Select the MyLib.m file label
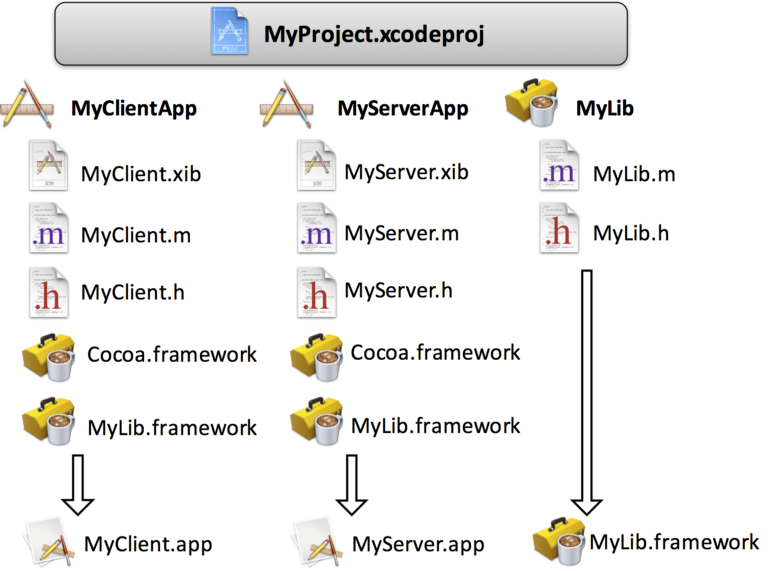Image resolution: width=773 pixels, height=571 pixels. tap(634, 174)
